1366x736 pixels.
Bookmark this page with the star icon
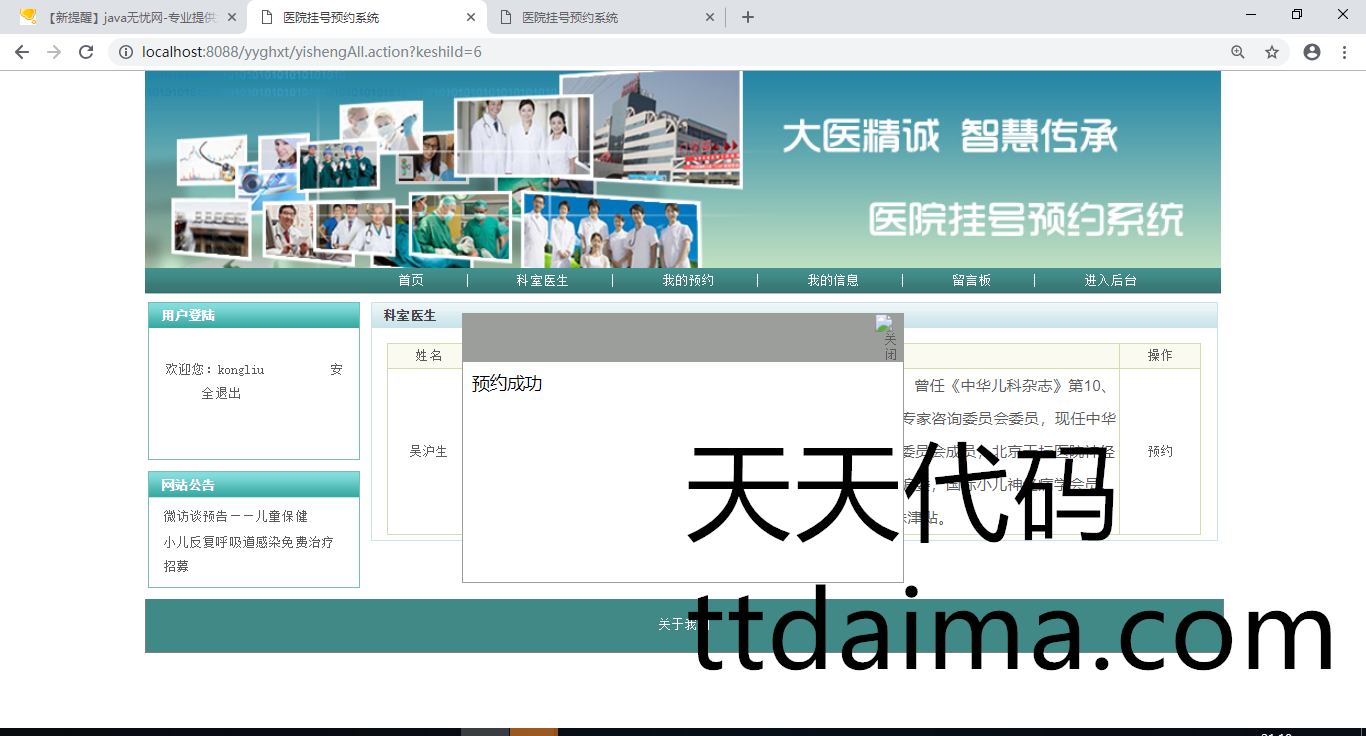[1272, 52]
